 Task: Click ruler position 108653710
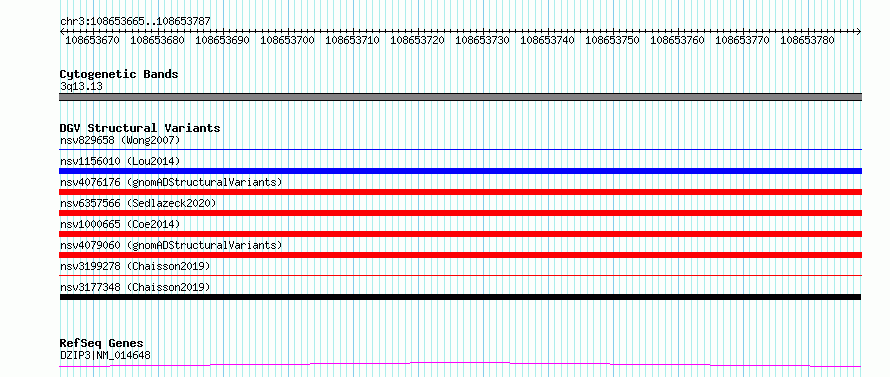pos(352,40)
